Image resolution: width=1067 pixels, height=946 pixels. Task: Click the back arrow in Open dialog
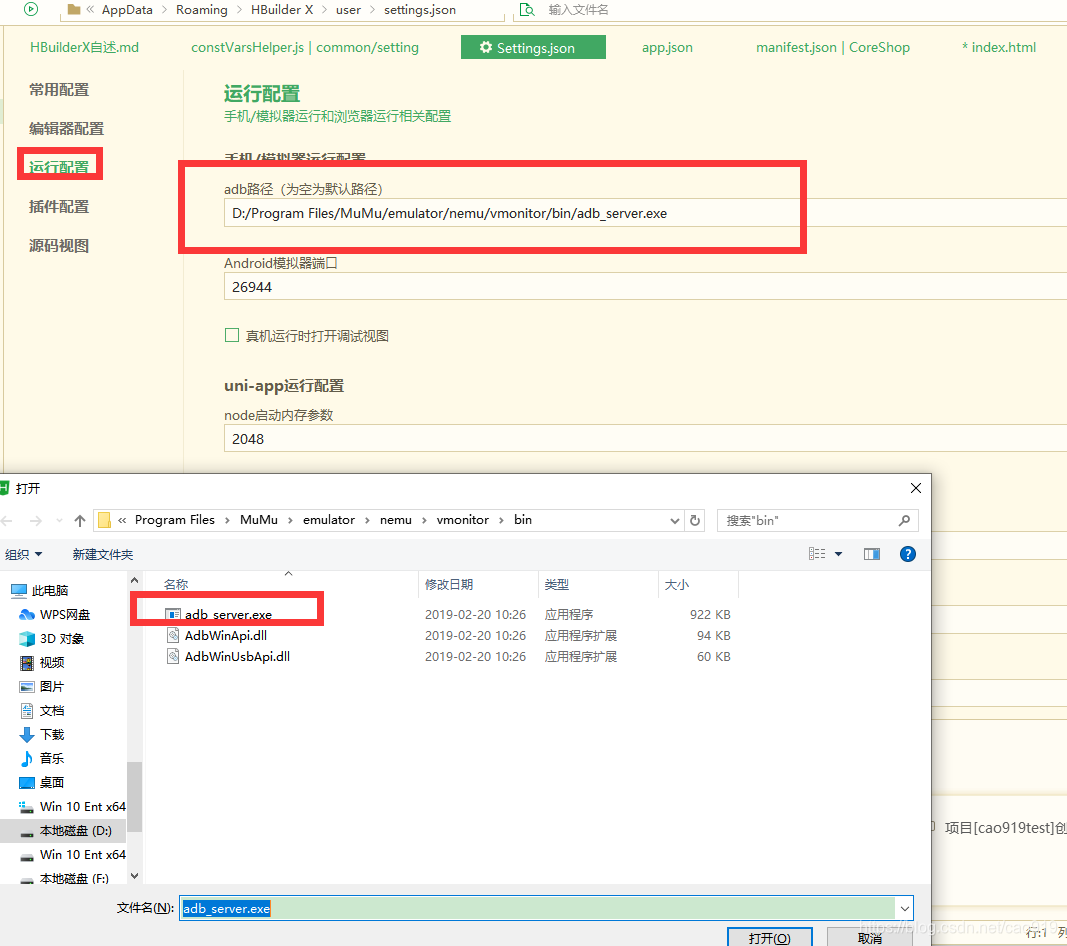point(7,521)
